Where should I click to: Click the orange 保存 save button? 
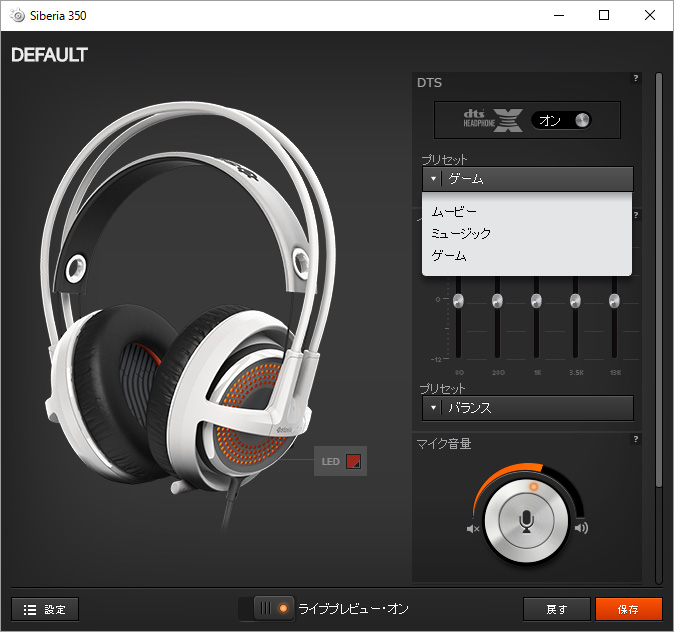point(628,609)
